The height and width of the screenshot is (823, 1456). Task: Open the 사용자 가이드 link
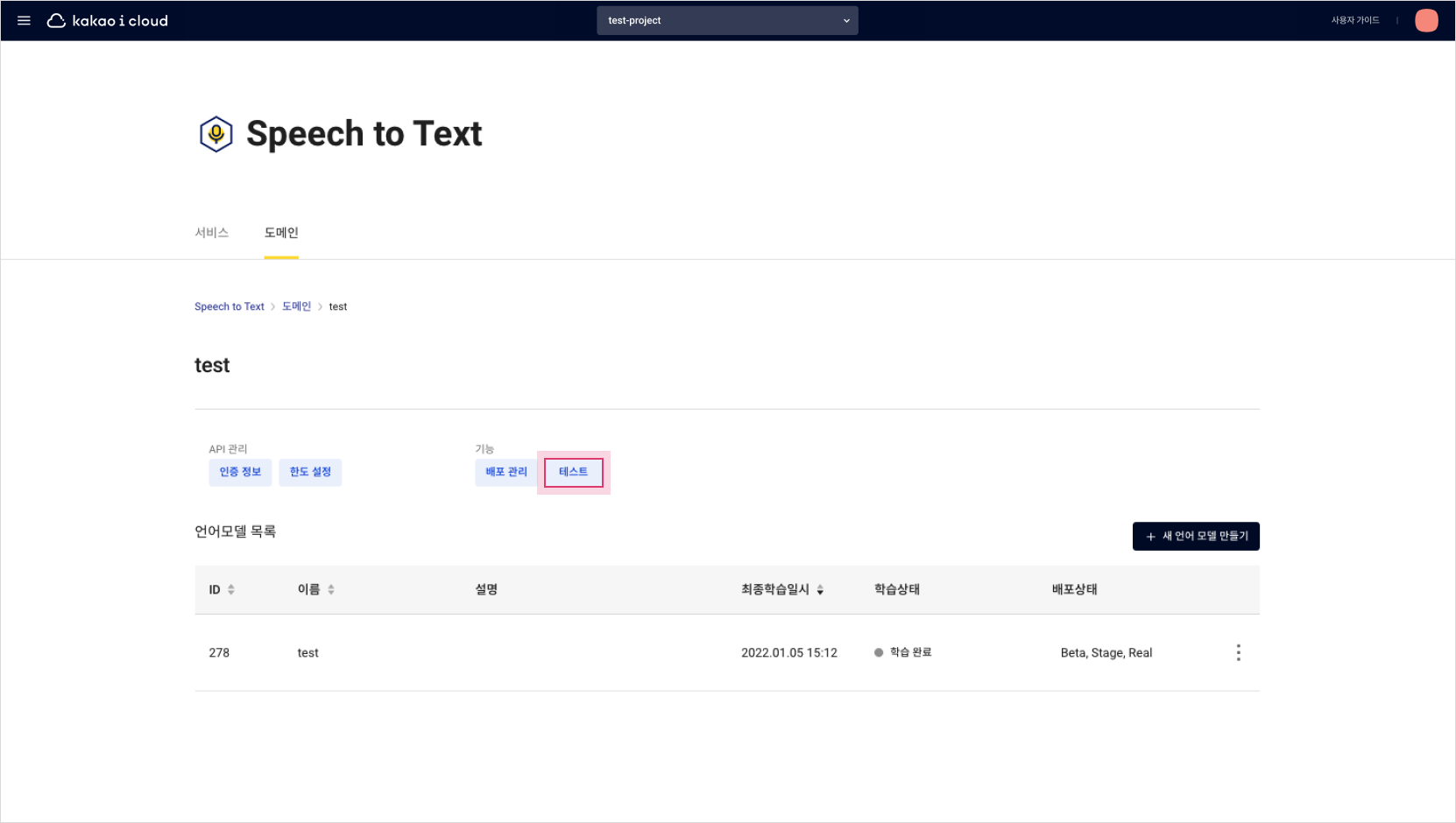click(1354, 20)
